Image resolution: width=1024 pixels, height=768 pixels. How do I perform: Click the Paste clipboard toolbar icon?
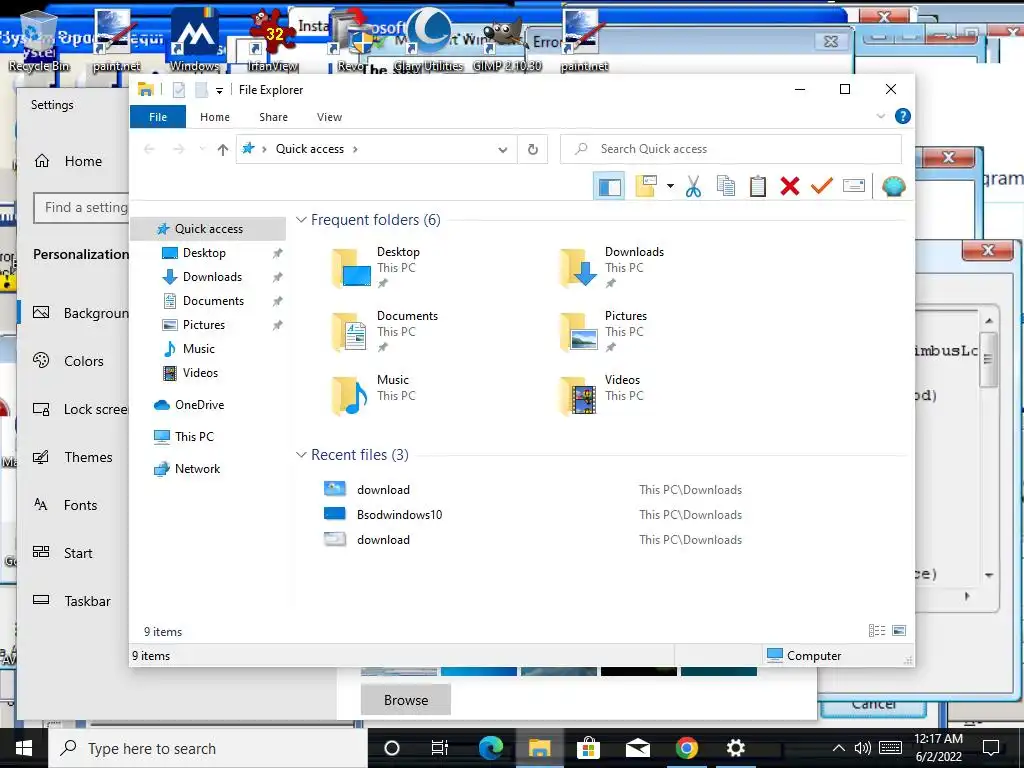pyautogui.click(x=758, y=186)
